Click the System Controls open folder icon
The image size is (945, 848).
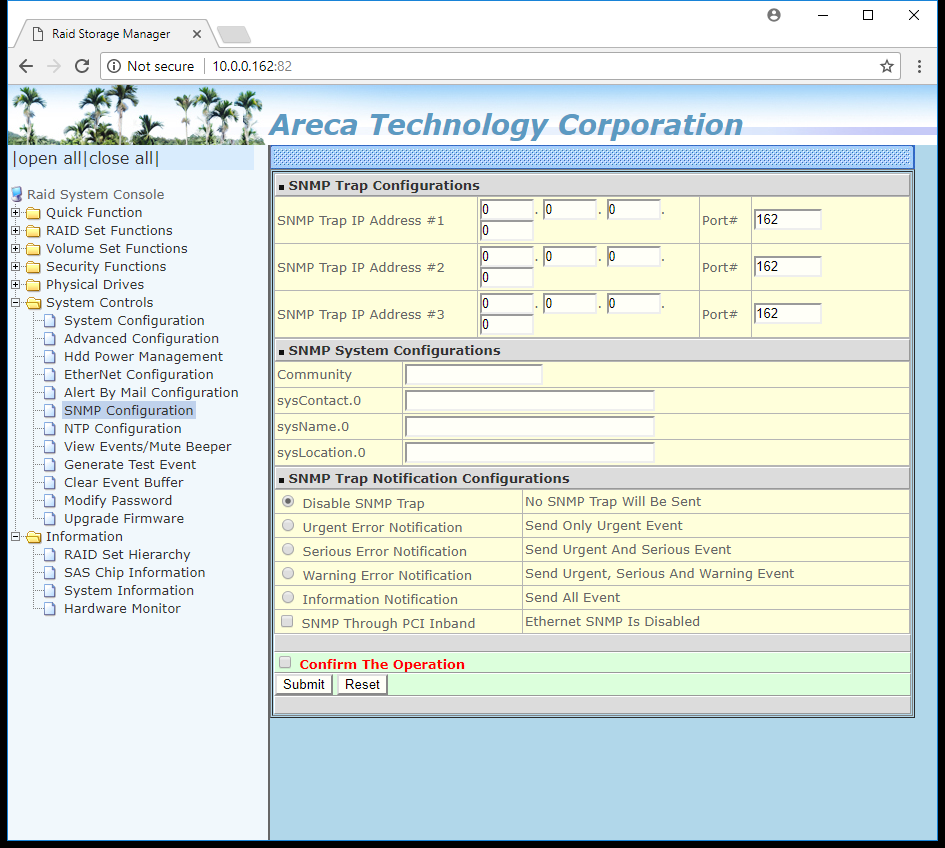click(34, 303)
